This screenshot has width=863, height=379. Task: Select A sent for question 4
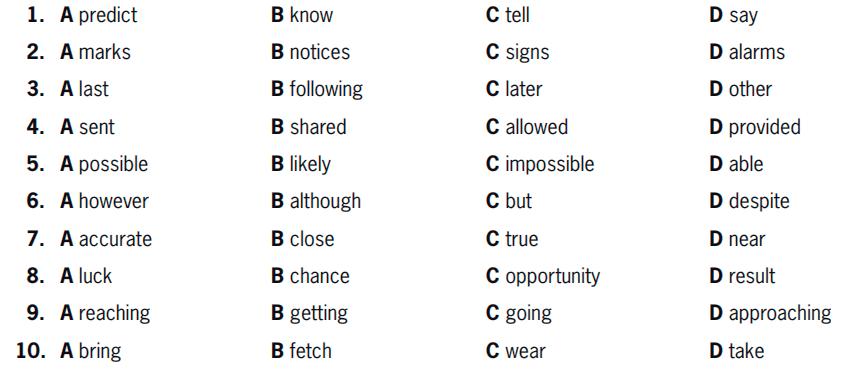pyautogui.click(x=87, y=127)
